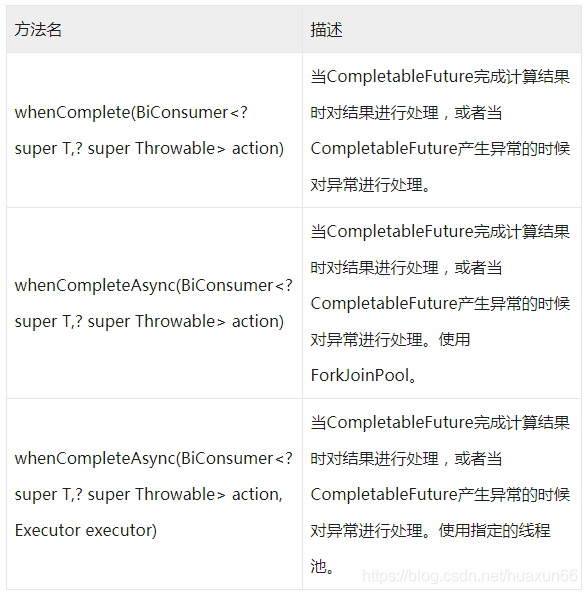Click first row description 当CompletableFuture完成计算结果
This screenshot has width=587, height=594.
coord(440,77)
